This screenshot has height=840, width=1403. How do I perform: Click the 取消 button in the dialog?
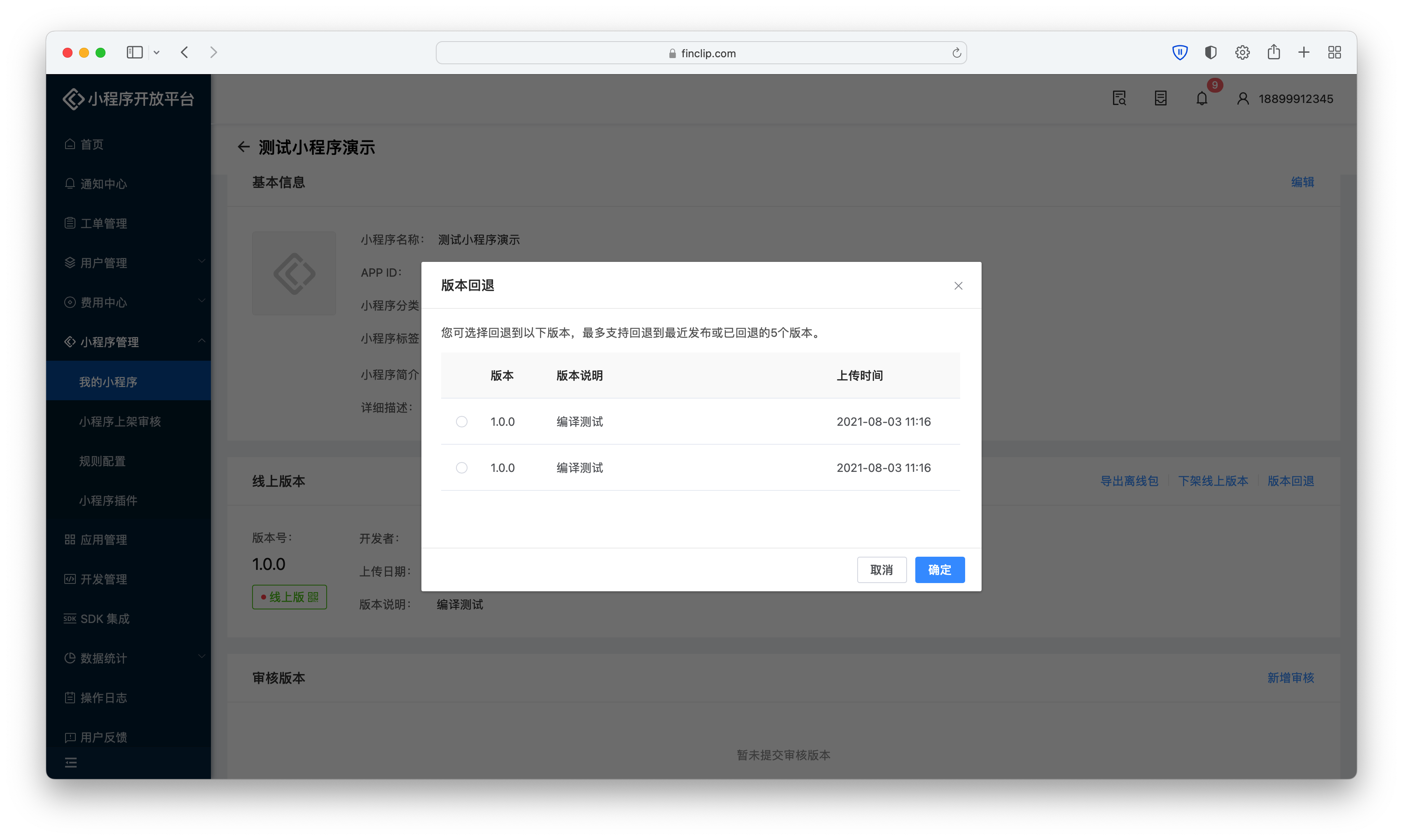882,569
